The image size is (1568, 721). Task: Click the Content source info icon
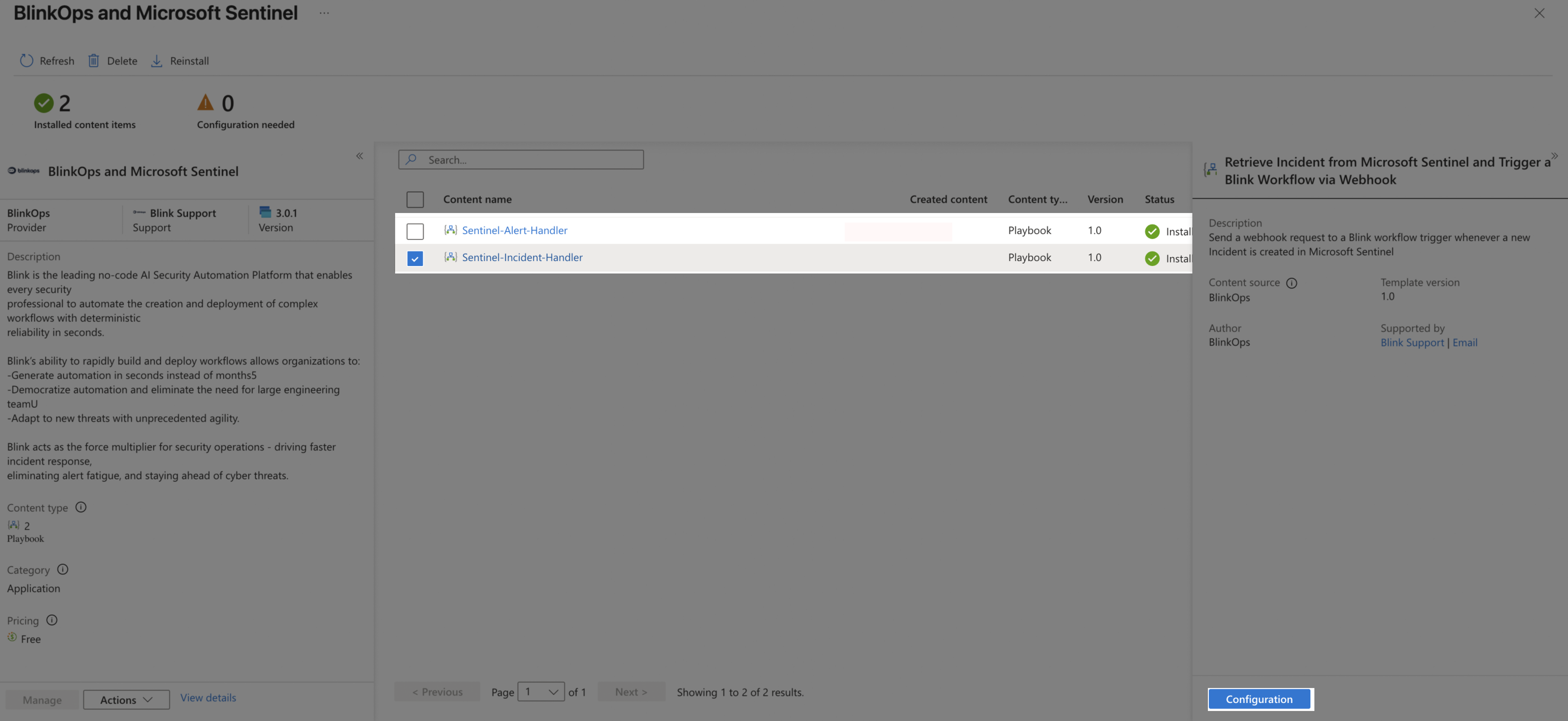point(1291,283)
